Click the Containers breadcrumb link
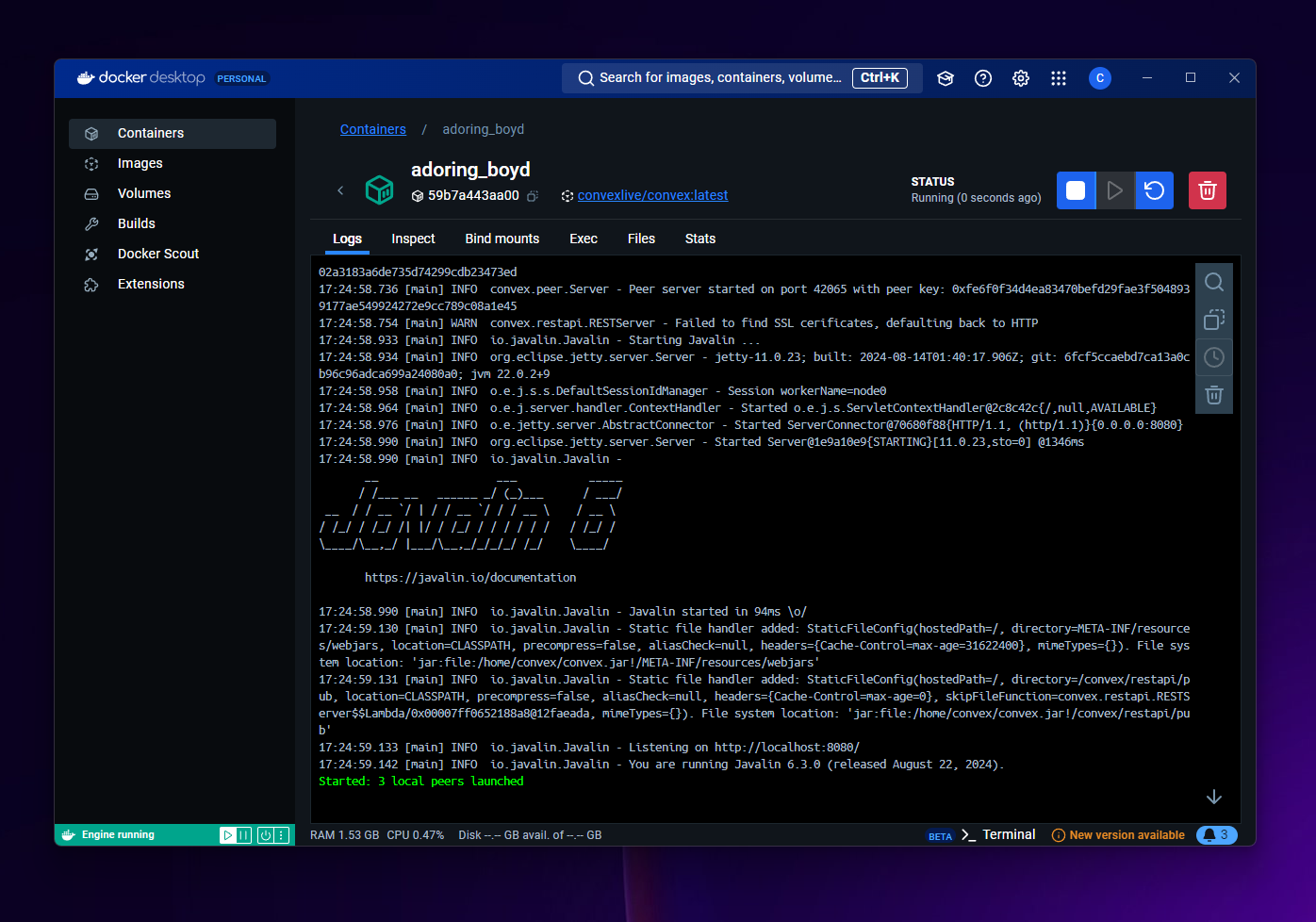 pos(373,129)
